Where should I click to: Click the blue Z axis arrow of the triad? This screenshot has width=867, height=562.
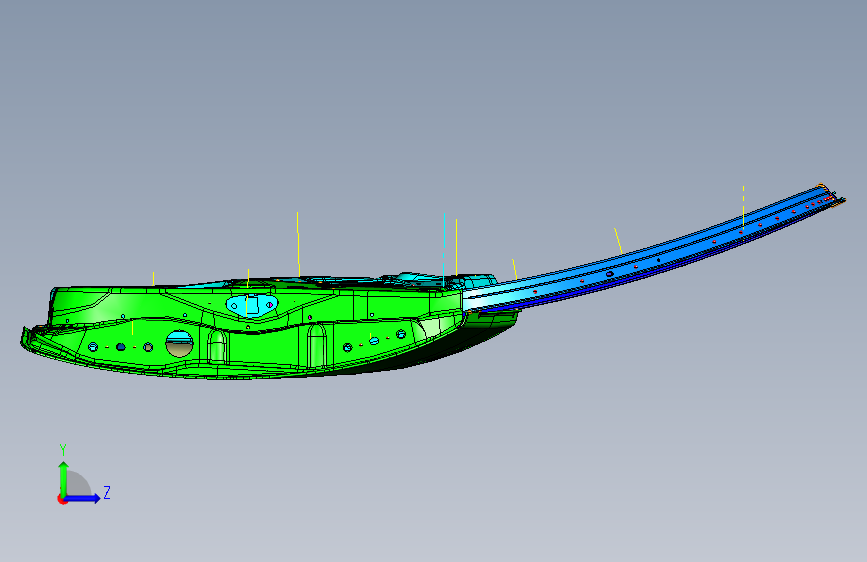click(83, 498)
